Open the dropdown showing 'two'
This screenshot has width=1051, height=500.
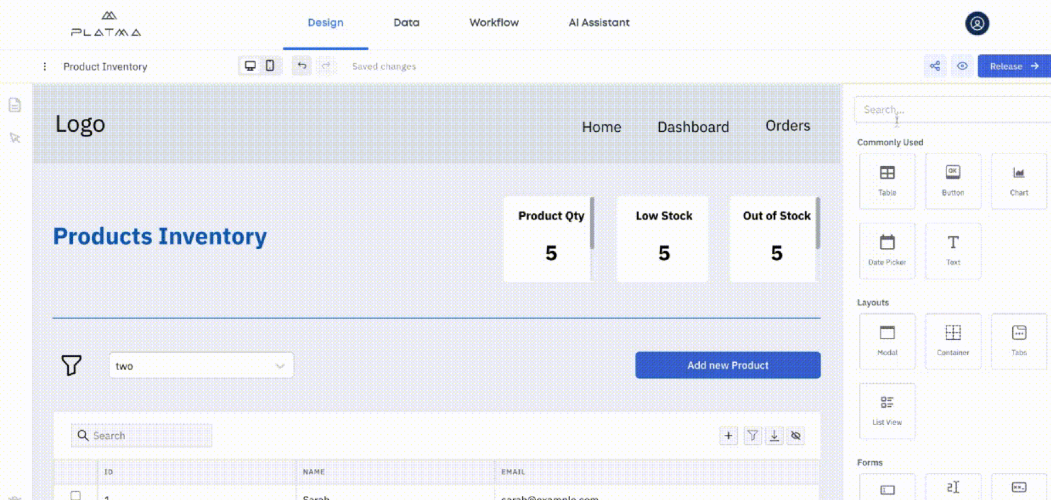point(201,365)
